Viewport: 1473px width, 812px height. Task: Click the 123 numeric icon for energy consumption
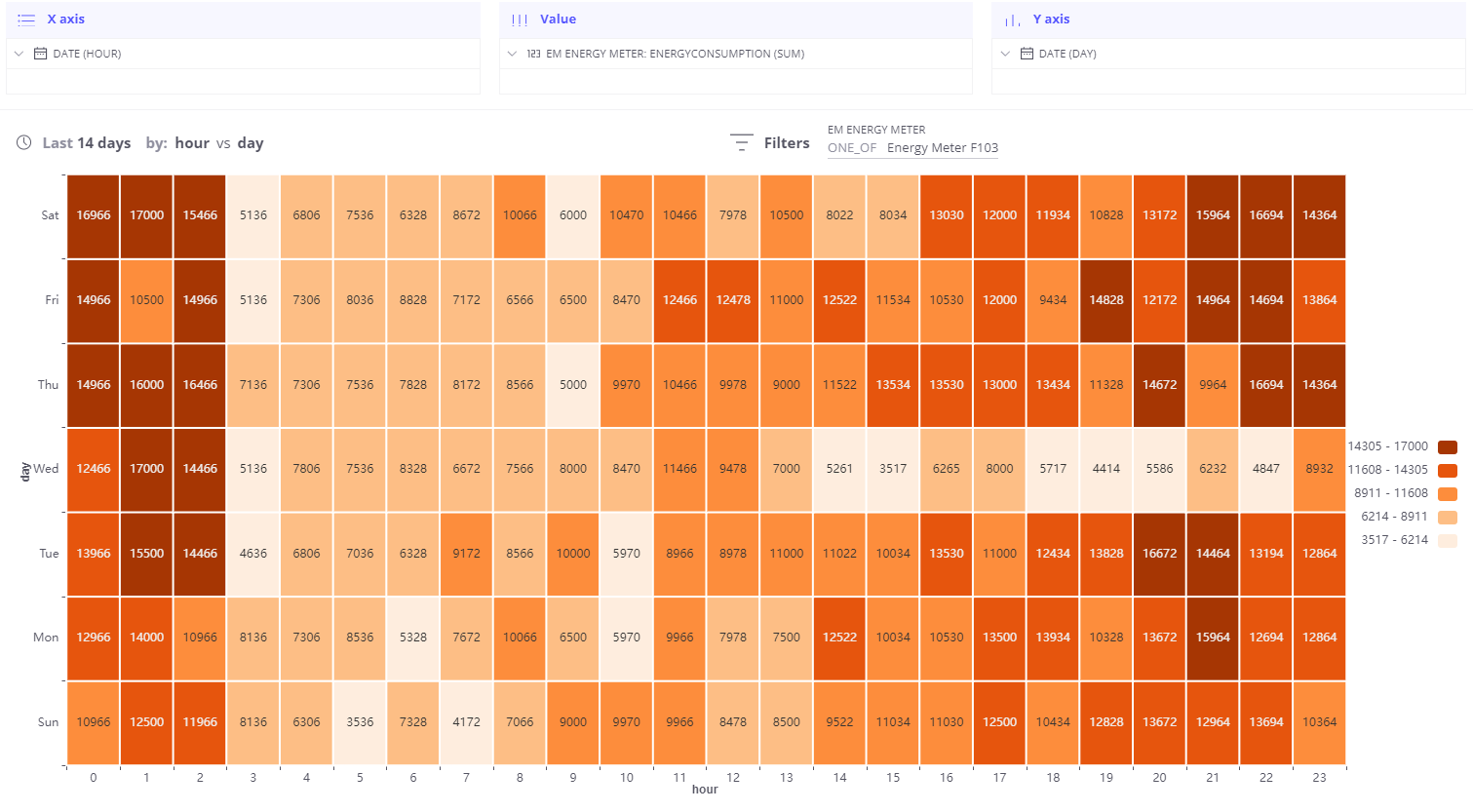point(533,54)
